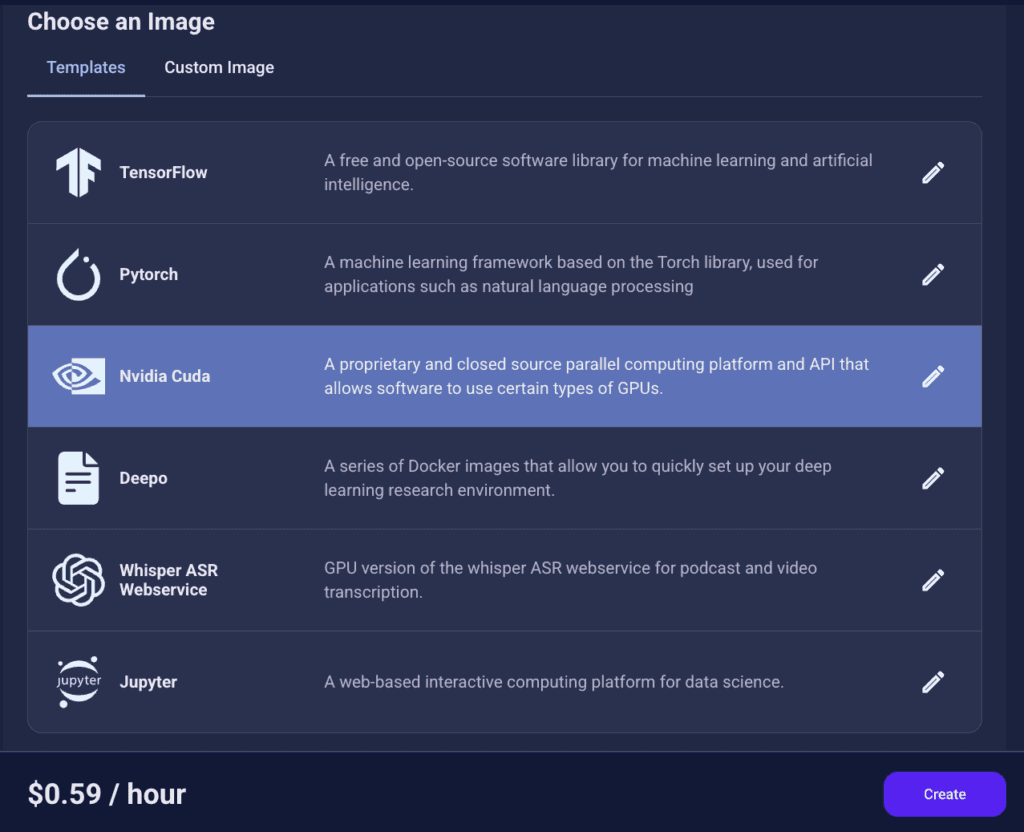The height and width of the screenshot is (832, 1024).
Task: Switch to the Custom Image tab
Action: pyautogui.click(x=219, y=68)
